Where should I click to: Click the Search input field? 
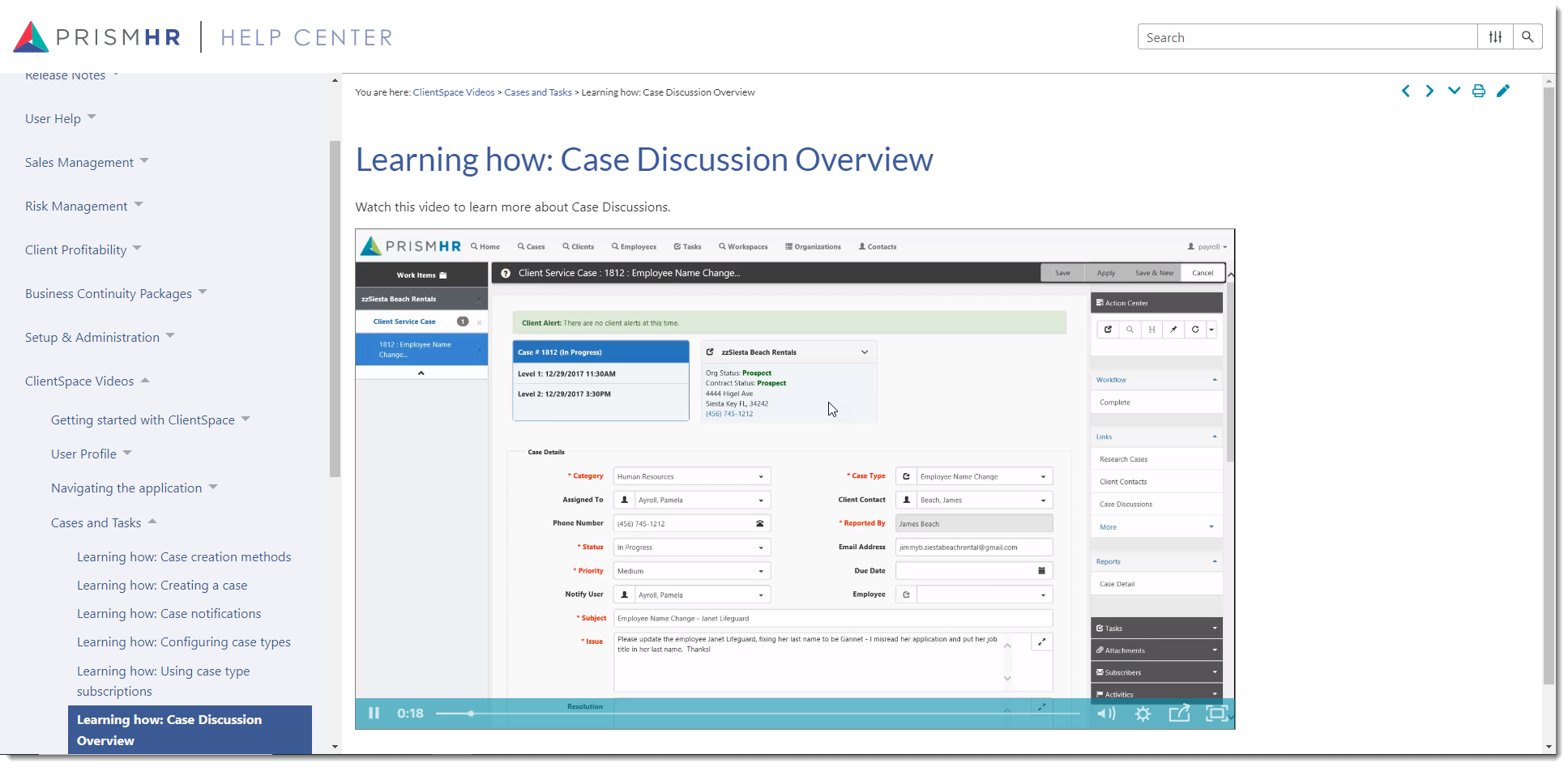[1308, 37]
